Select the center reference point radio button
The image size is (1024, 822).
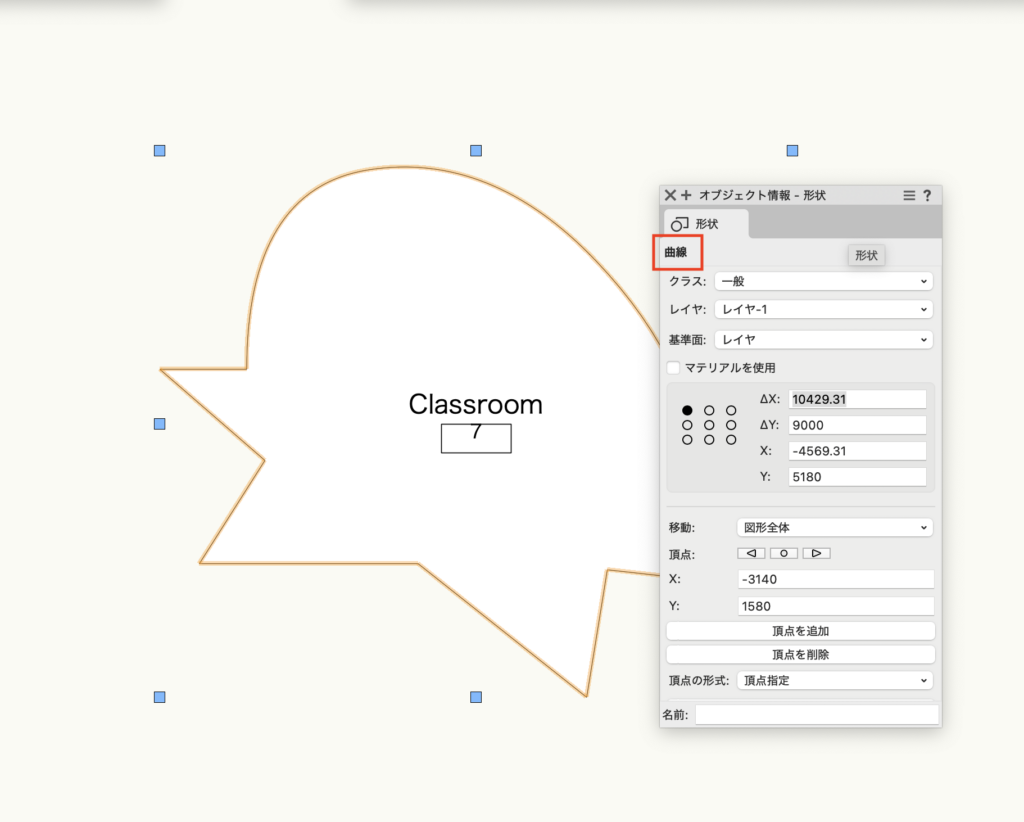(709, 425)
